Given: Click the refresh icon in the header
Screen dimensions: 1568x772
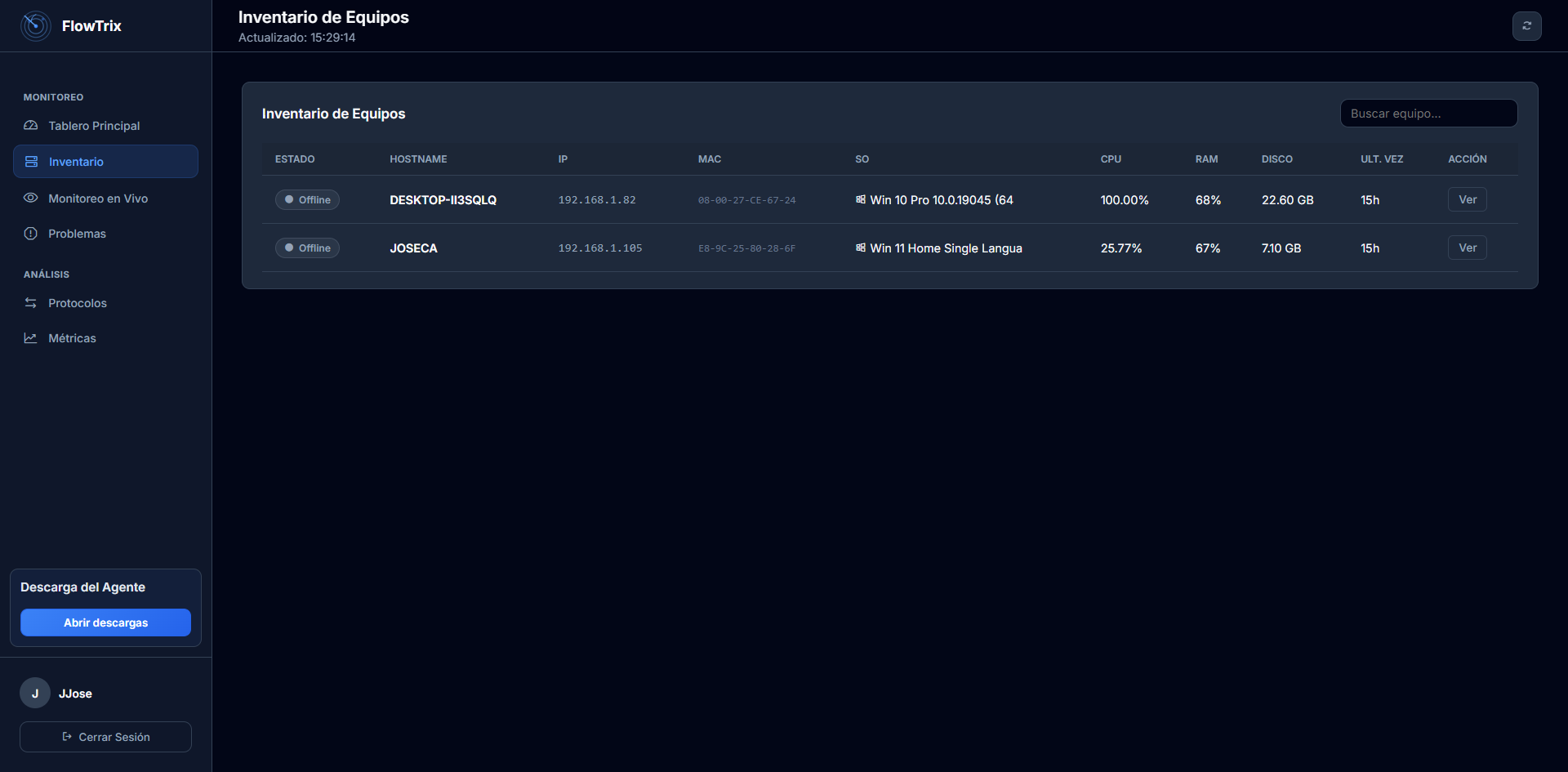Looking at the screenshot, I should pos(1526,26).
